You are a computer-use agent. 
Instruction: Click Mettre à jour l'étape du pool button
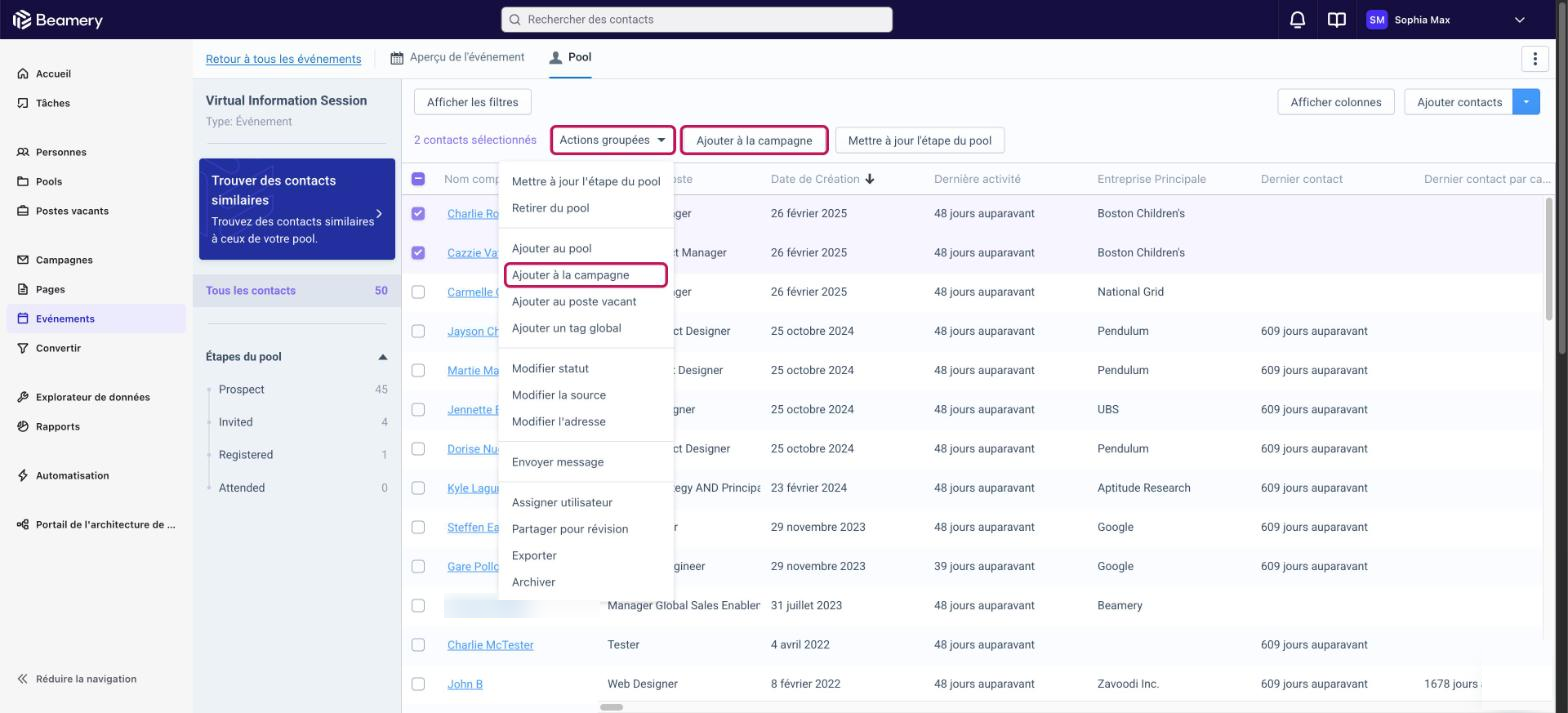pos(920,140)
